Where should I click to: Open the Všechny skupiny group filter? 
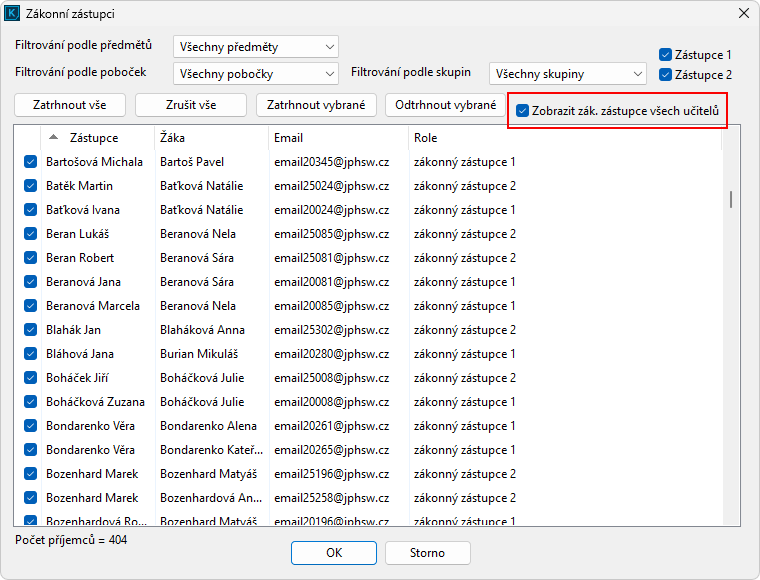[x=568, y=73]
